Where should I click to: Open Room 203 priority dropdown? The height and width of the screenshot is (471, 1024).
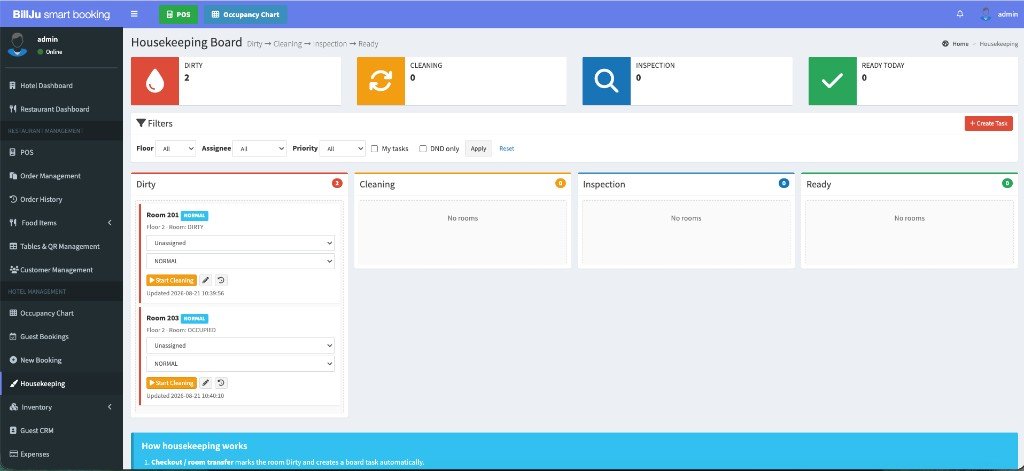point(240,363)
